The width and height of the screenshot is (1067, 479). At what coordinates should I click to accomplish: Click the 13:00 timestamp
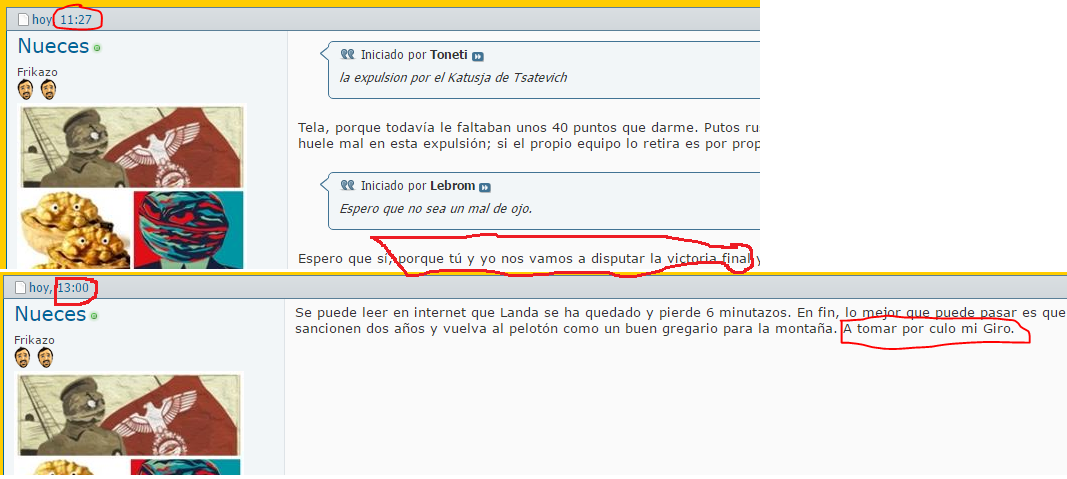[x=73, y=288]
